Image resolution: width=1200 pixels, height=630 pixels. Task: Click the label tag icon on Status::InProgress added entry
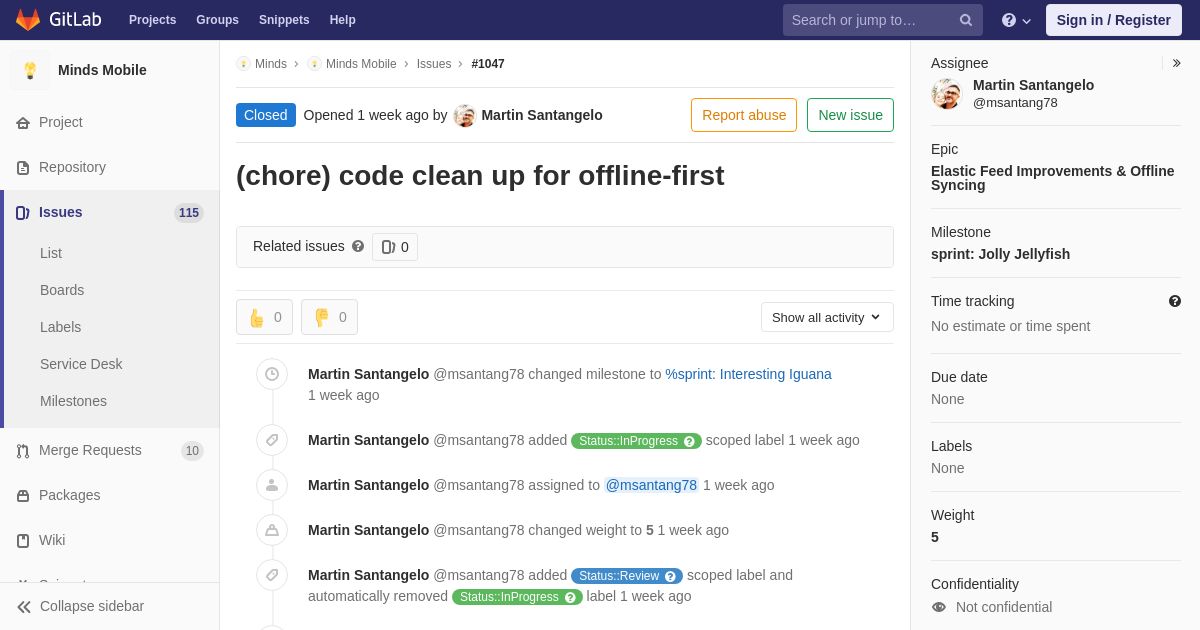(272, 440)
